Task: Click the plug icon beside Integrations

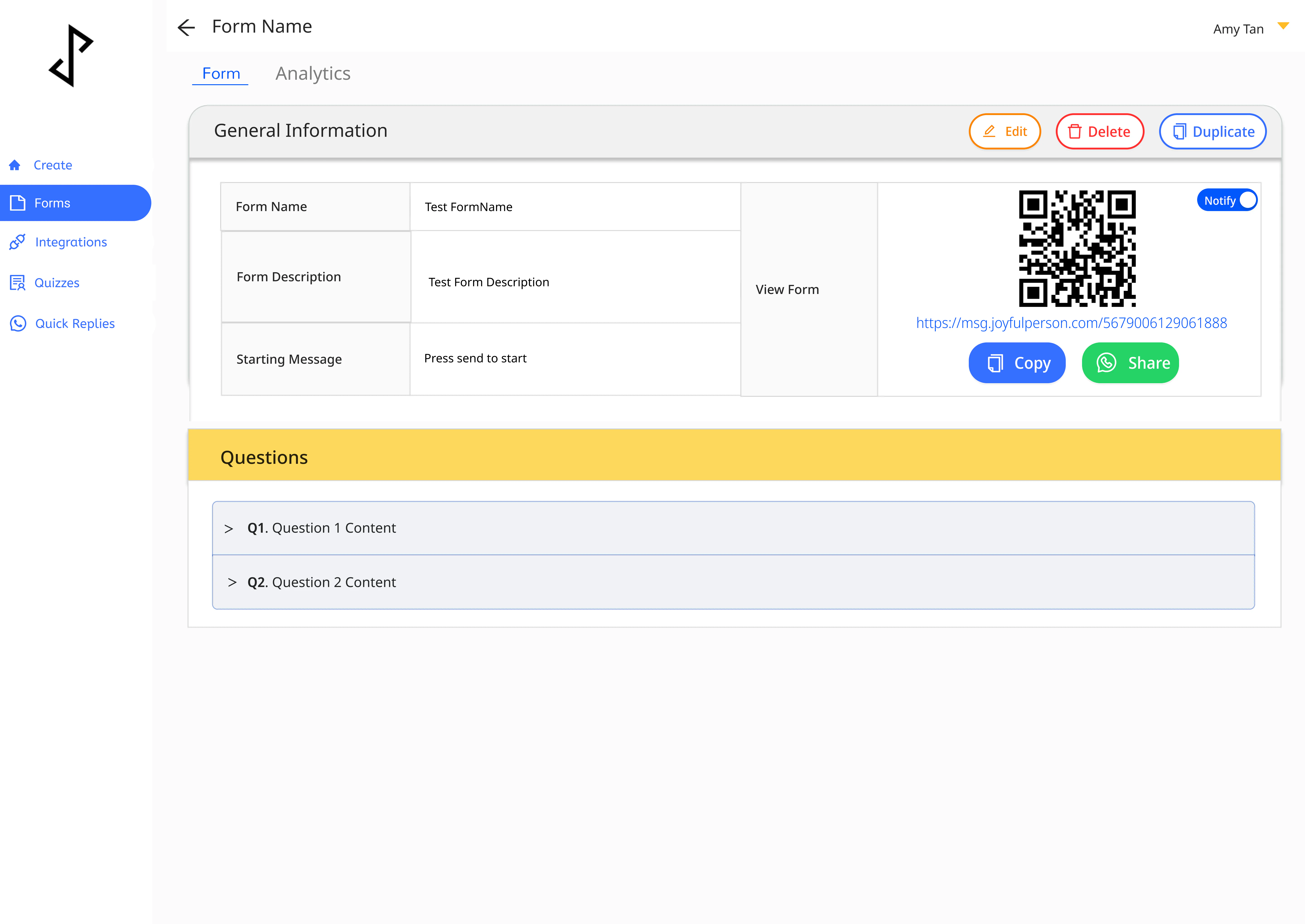Action: tap(17, 242)
